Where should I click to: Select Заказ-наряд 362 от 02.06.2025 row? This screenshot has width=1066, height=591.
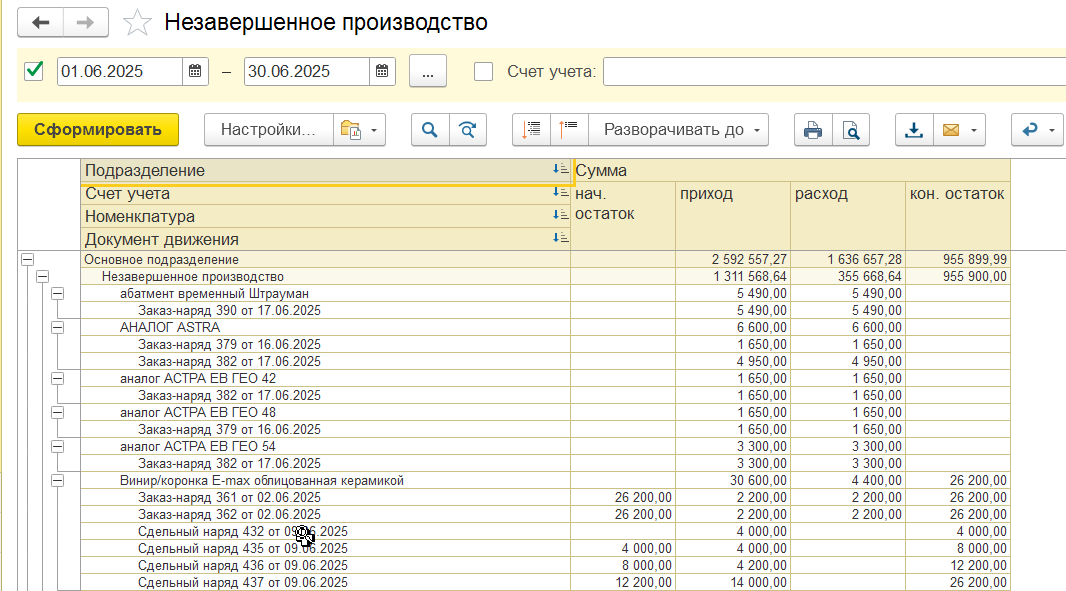326,515
